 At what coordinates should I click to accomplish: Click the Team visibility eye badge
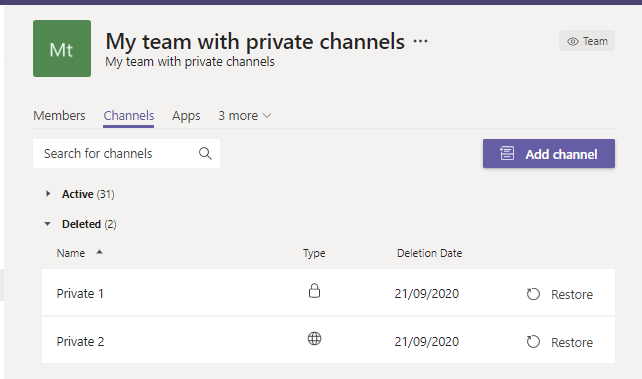pos(587,41)
